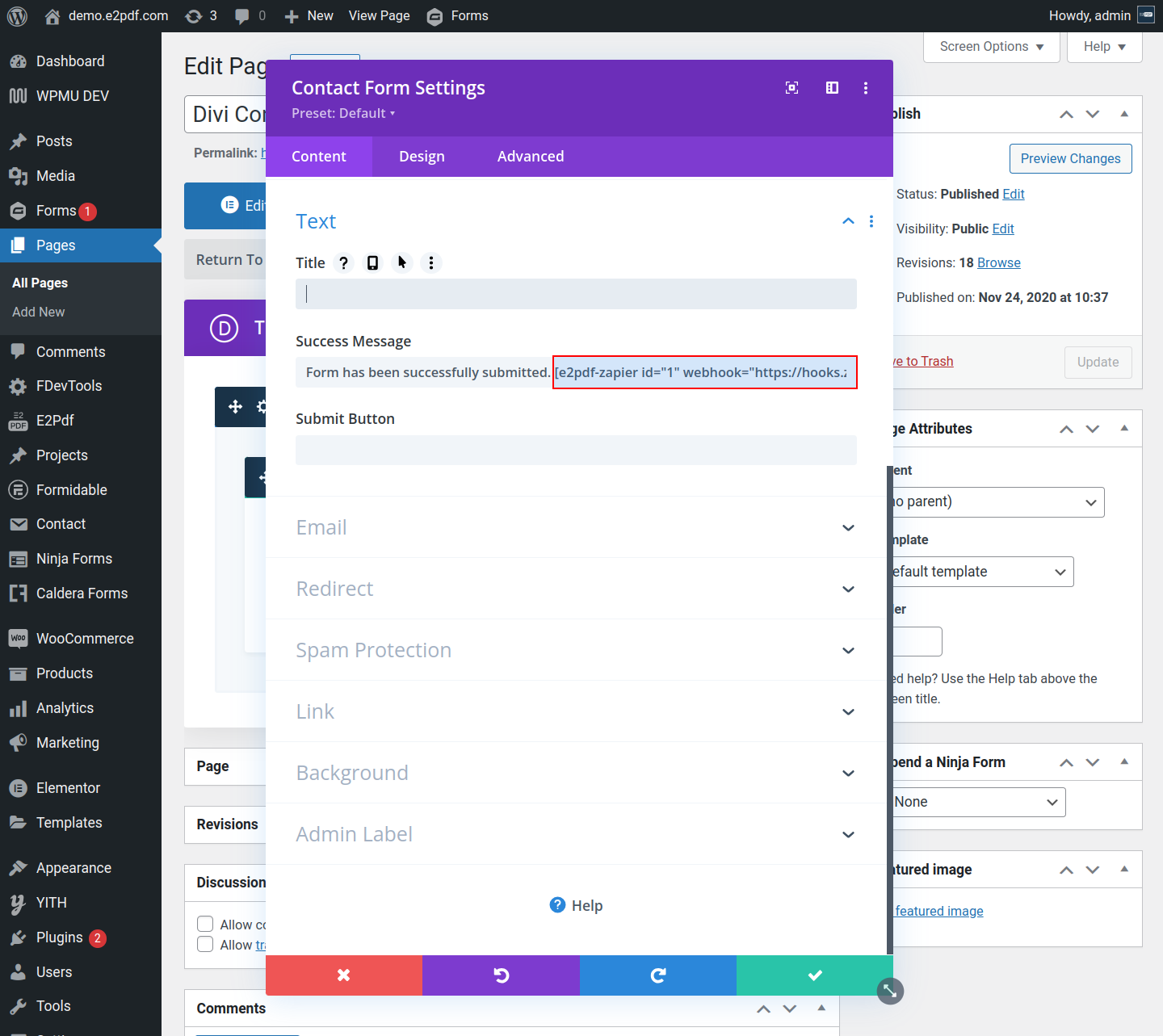This screenshot has width=1163, height=1036.
Task: Click the split view columns icon in modal header
Action: pos(832,88)
